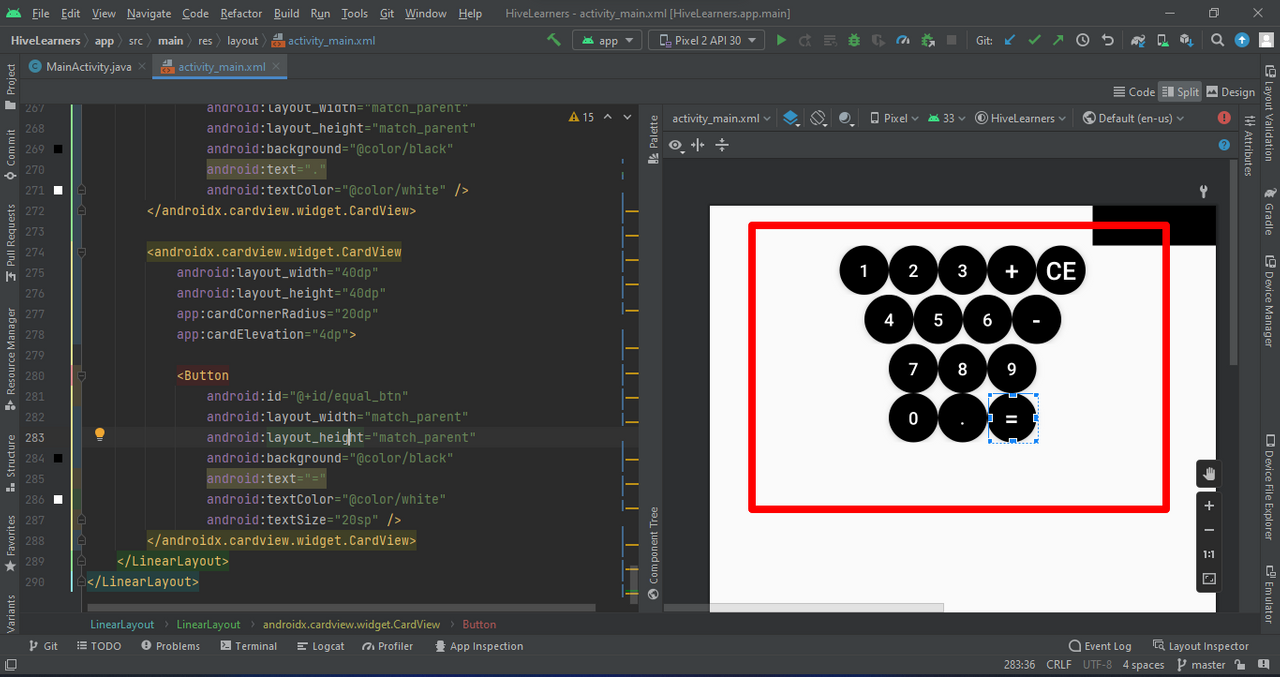1280x677 pixels.
Task: Select the pan hand tool in preview
Action: pyautogui.click(x=1209, y=473)
